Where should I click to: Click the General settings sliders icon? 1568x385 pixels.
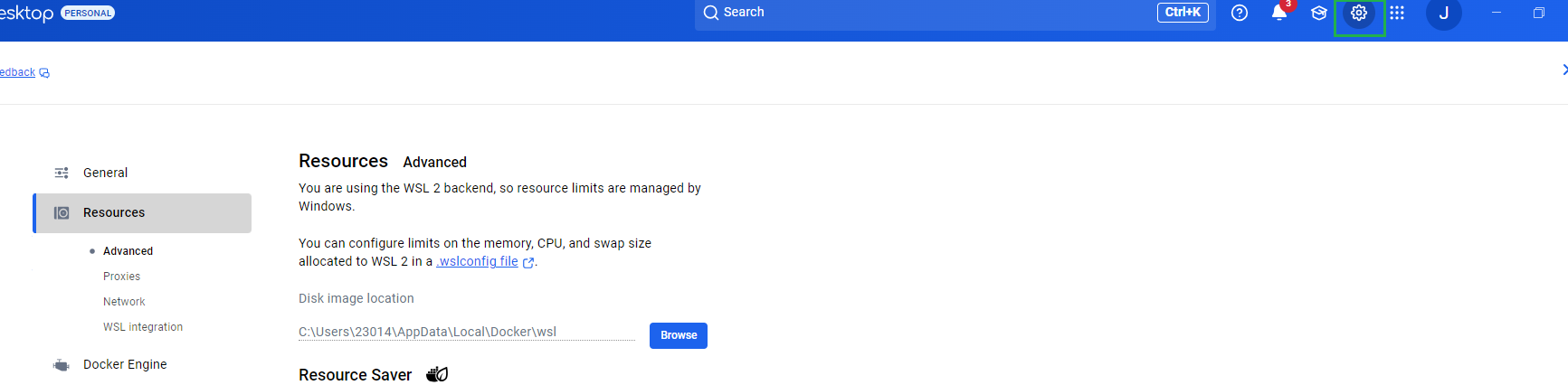62,173
